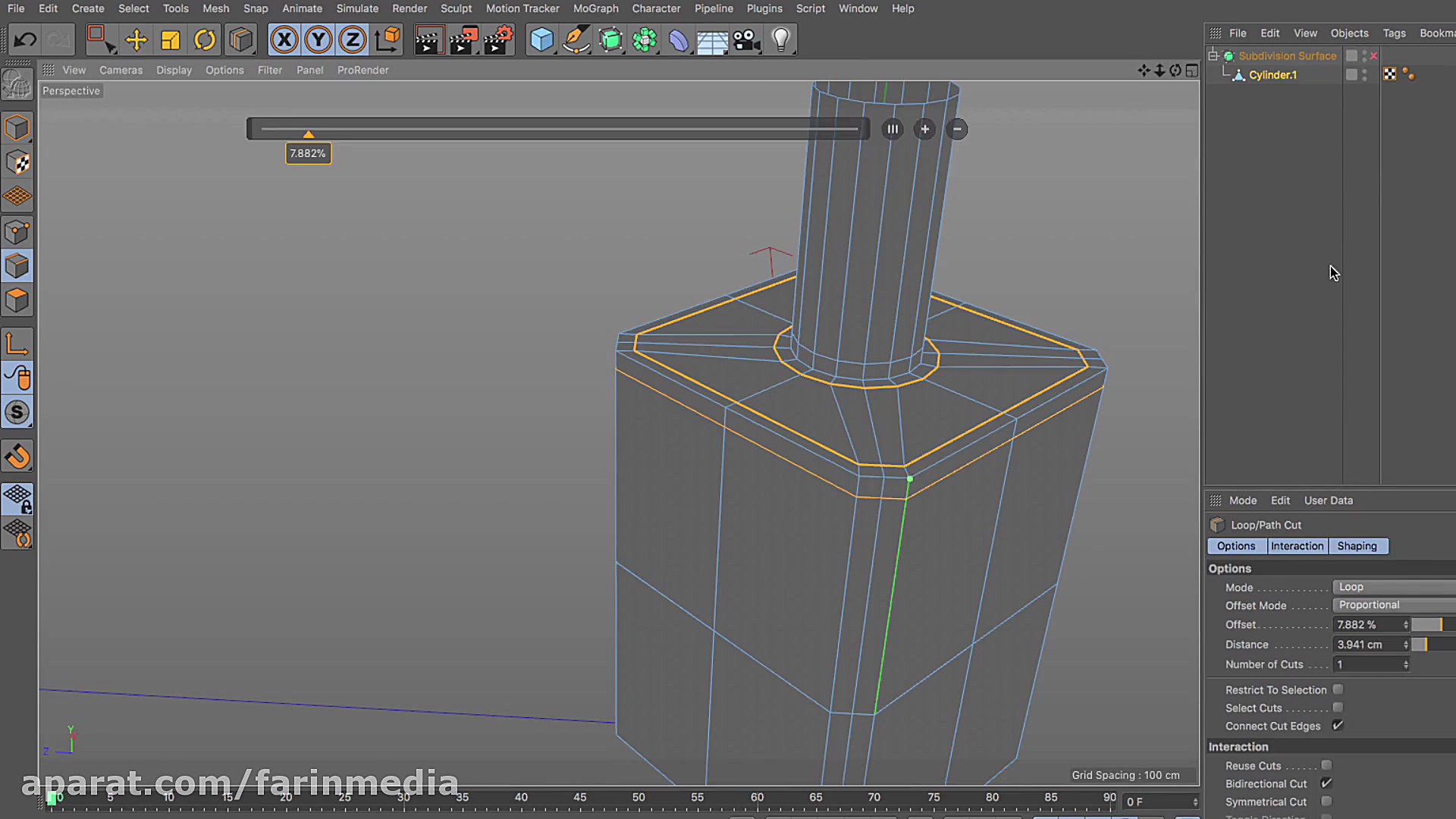Switch to the Shaping tab
This screenshot has width=1456, height=819.
1357,546
